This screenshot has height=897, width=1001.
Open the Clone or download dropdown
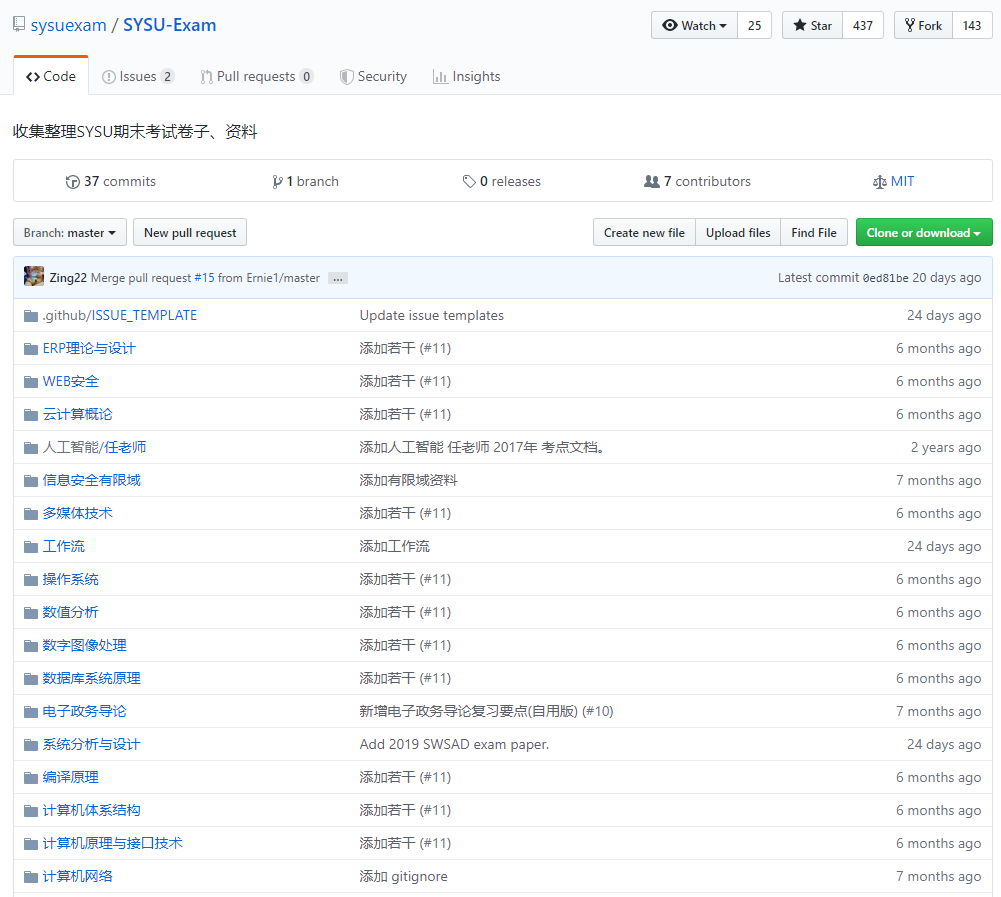[923, 232]
